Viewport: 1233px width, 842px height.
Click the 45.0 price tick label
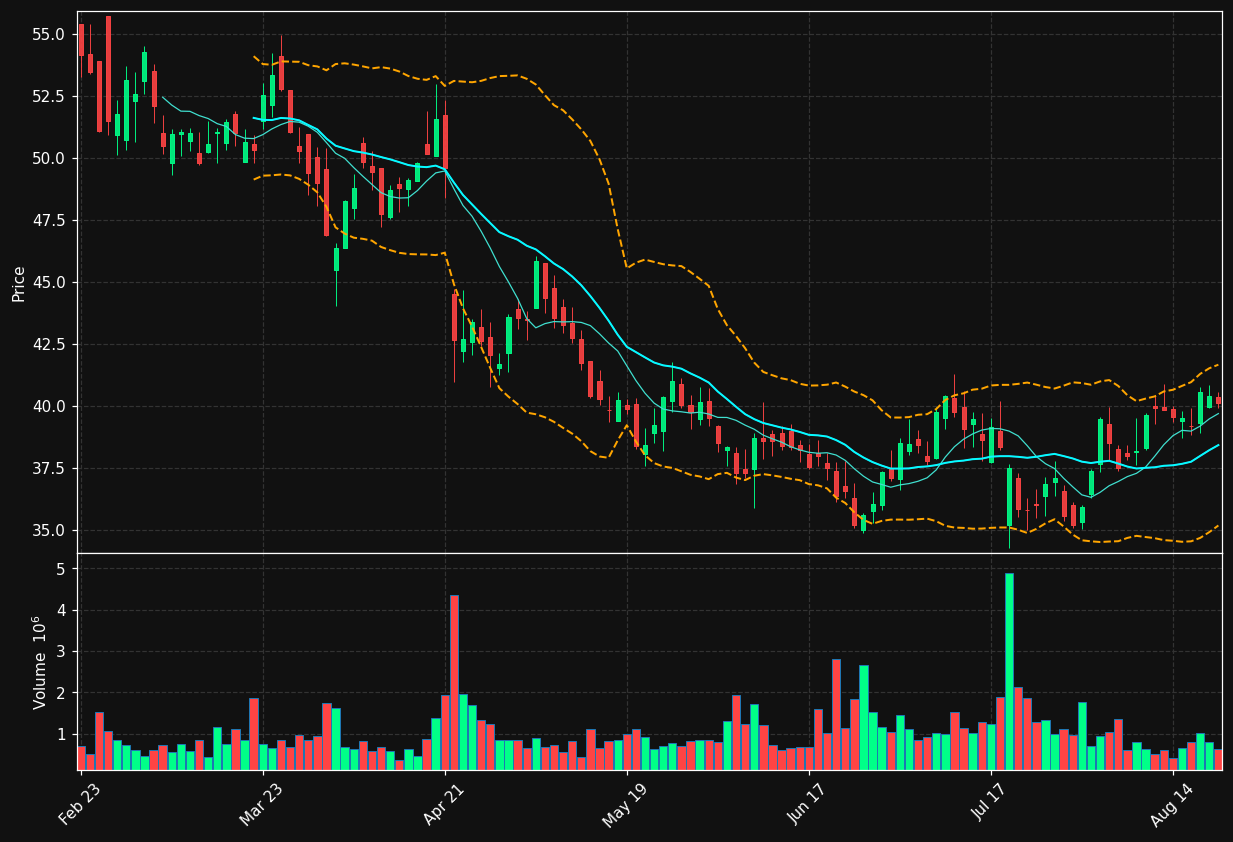click(49, 282)
